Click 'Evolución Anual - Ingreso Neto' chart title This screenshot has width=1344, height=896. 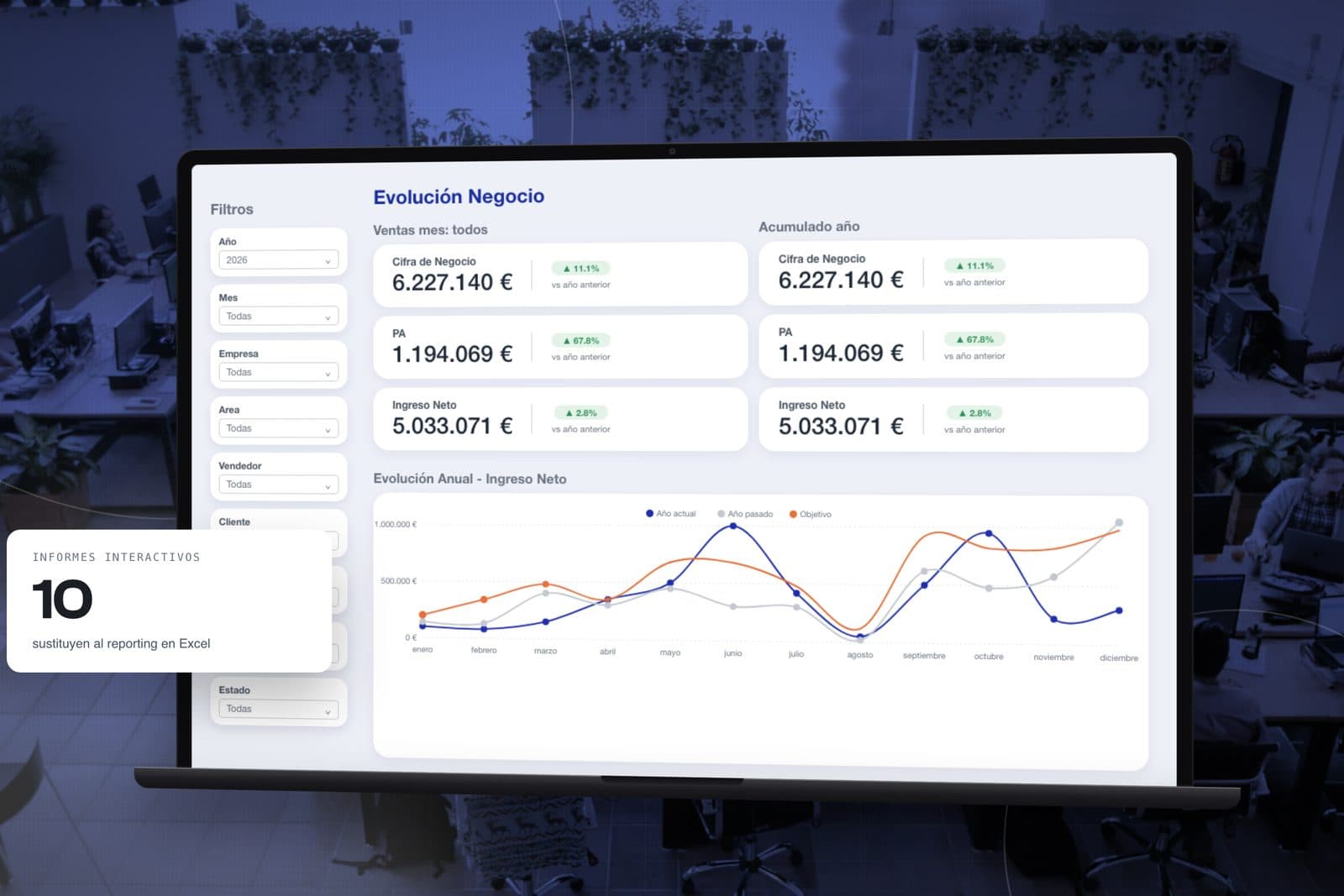coord(470,479)
